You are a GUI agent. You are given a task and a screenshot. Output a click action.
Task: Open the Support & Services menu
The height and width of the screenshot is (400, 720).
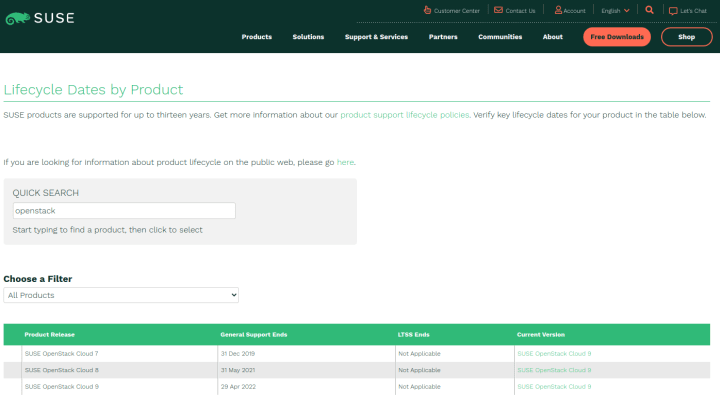click(x=376, y=37)
